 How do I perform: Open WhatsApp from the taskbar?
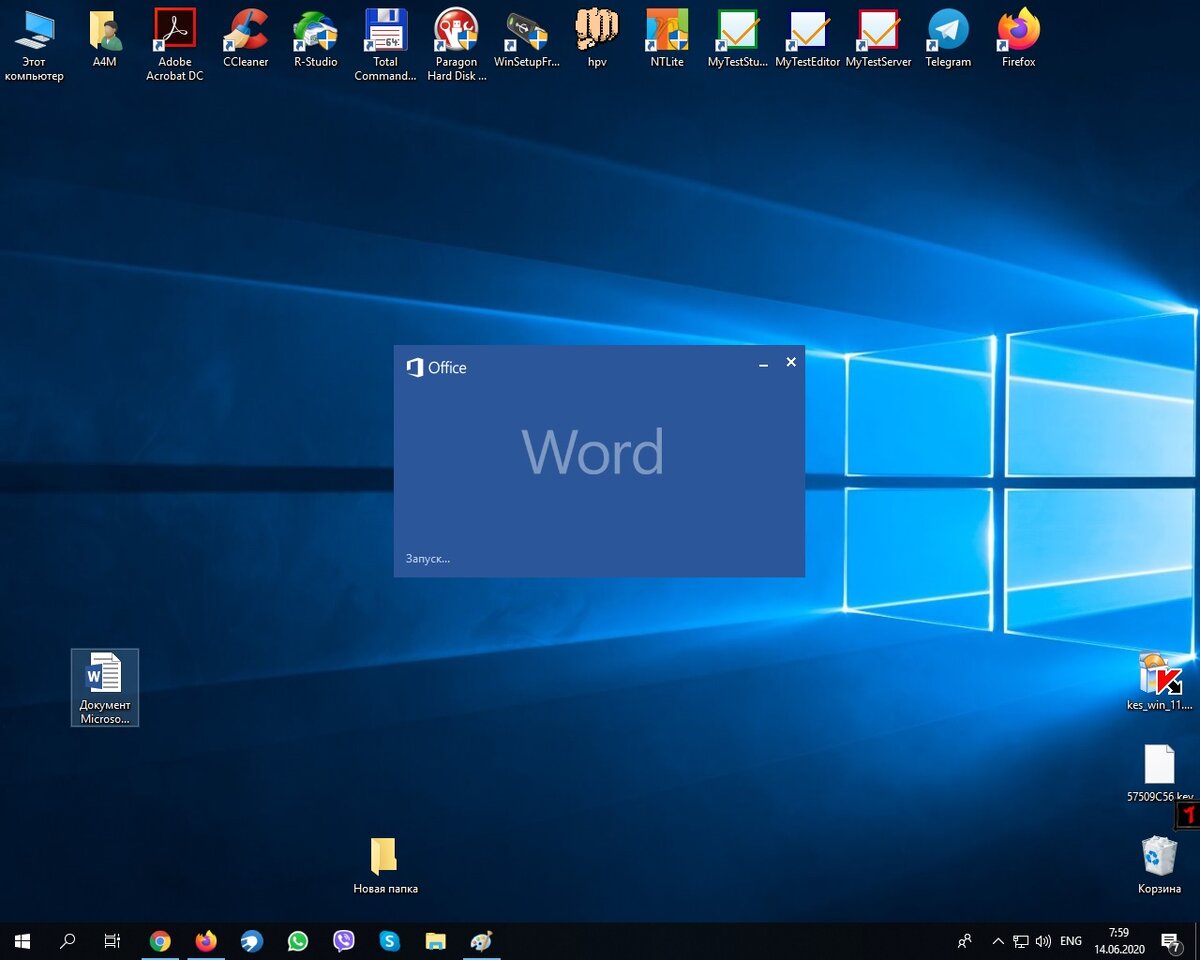tap(298, 941)
